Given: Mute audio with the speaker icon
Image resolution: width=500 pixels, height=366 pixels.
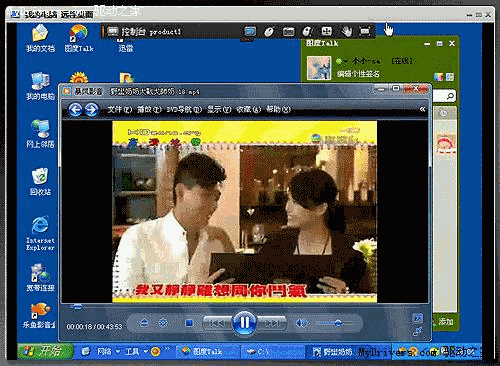Looking at the screenshot, I should coord(301,323).
